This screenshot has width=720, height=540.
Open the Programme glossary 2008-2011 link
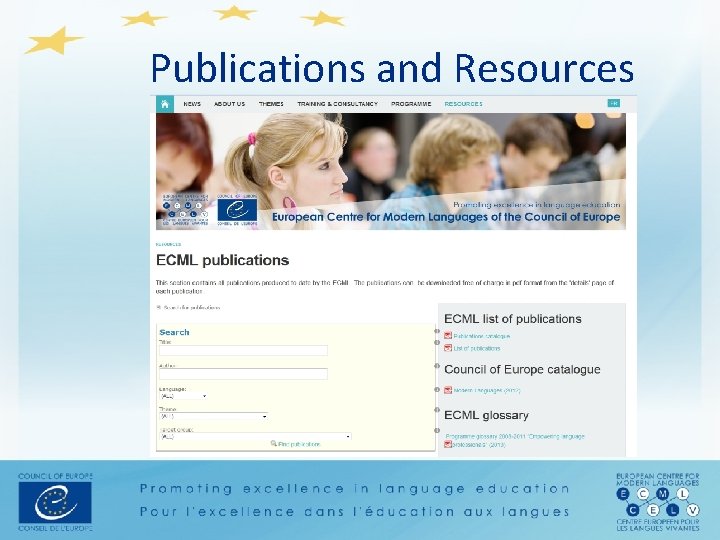coord(515,440)
